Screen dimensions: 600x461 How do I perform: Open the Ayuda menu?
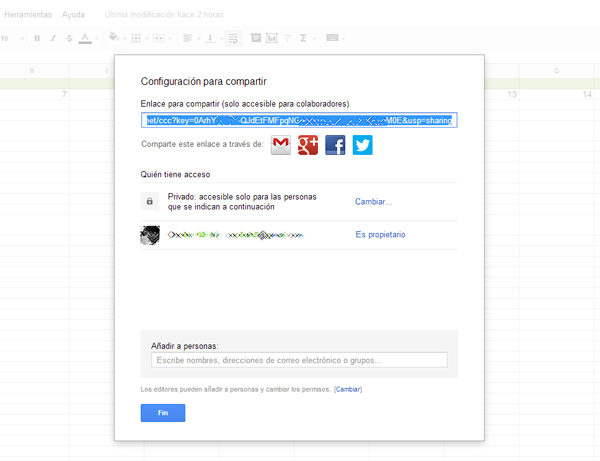pyautogui.click(x=73, y=15)
